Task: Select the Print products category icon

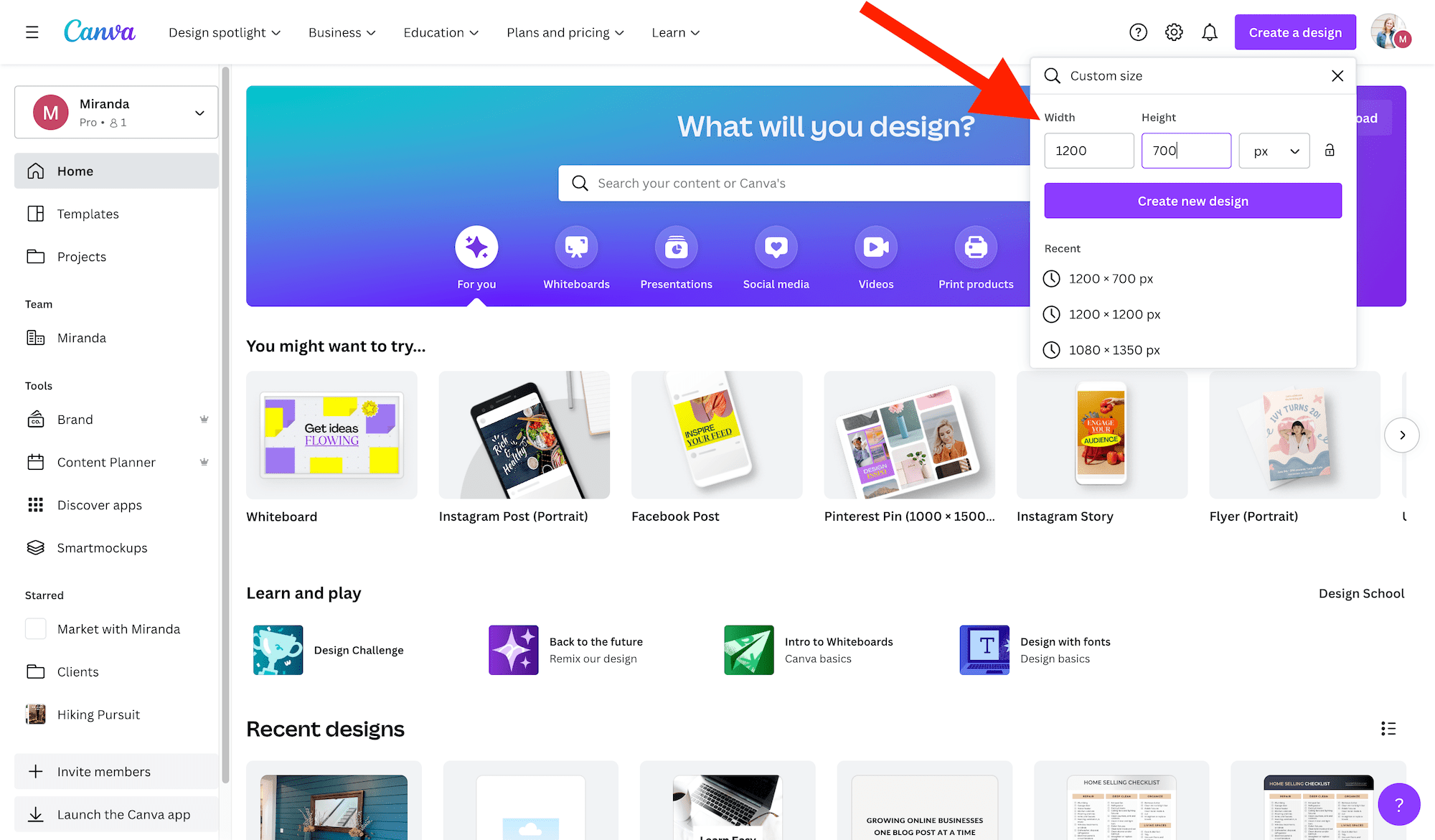Action: click(x=976, y=247)
